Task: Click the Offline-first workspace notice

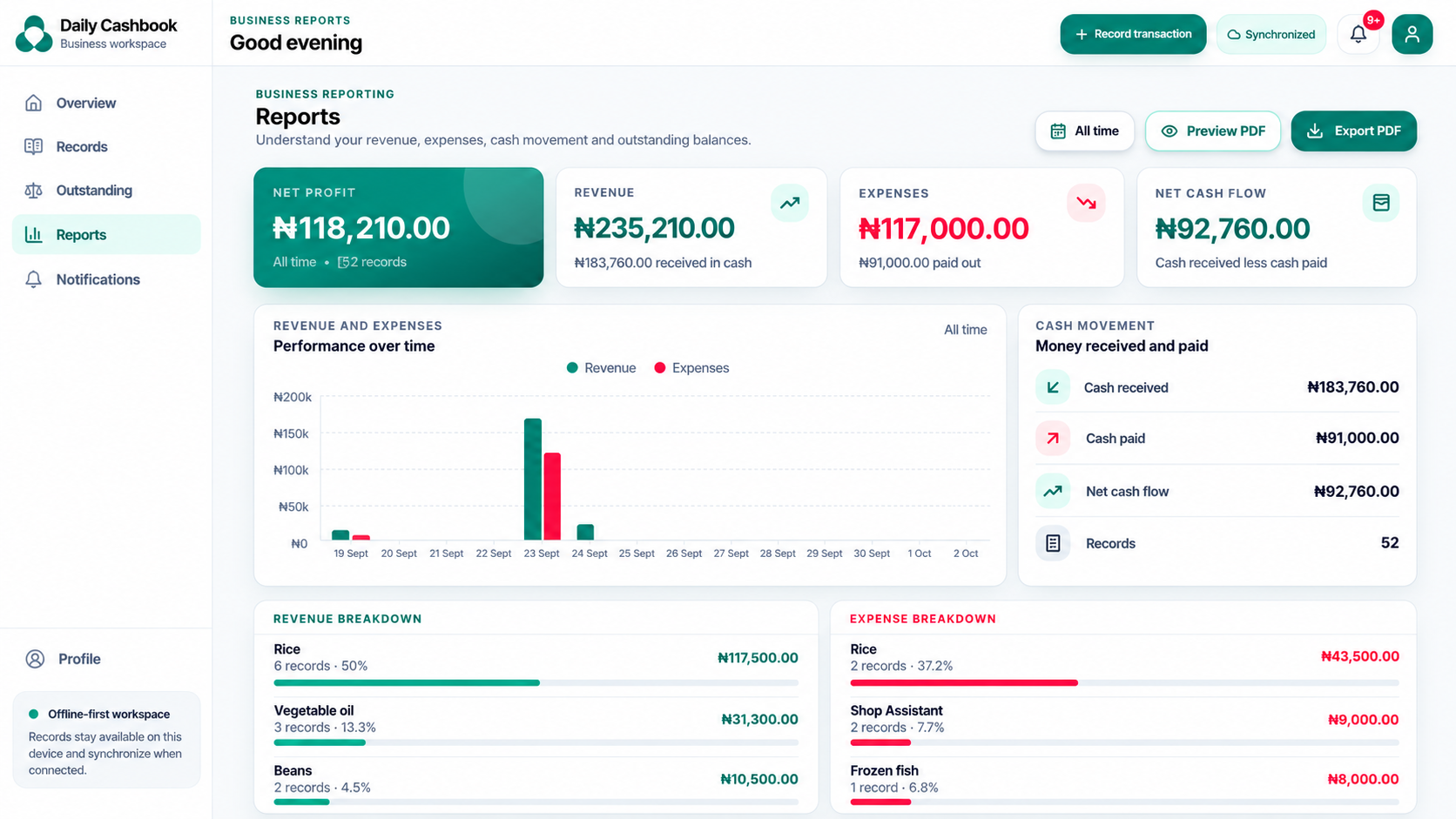Action: 106,741
